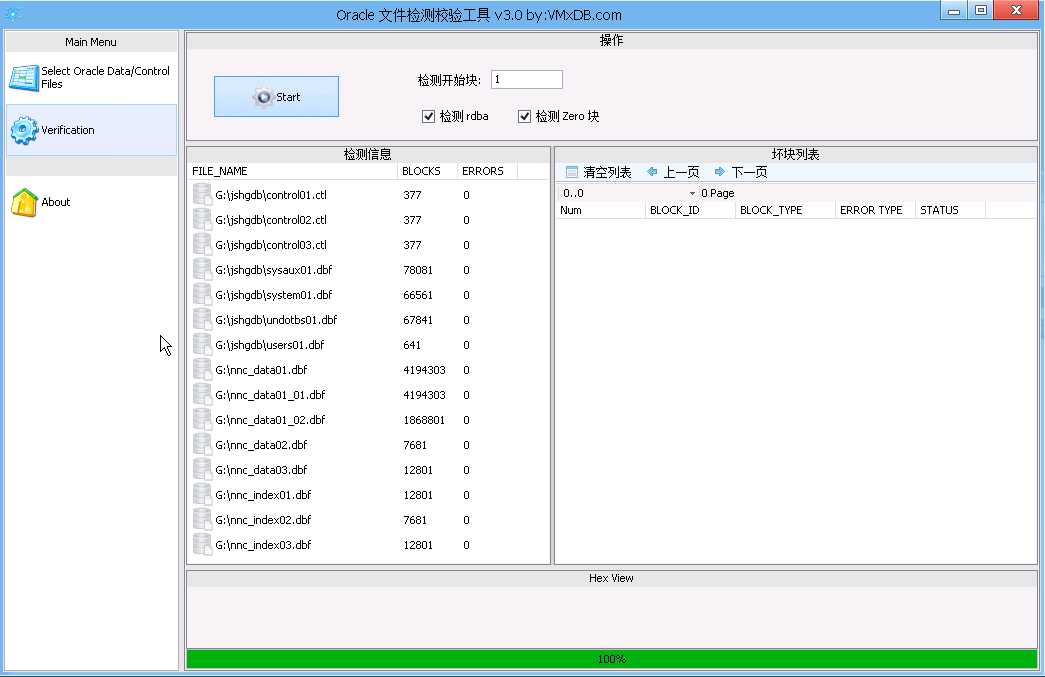Click database icon beside nnc_data01_01.dbf
Image resolution: width=1045 pixels, height=677 pixels.
(202, 394)
